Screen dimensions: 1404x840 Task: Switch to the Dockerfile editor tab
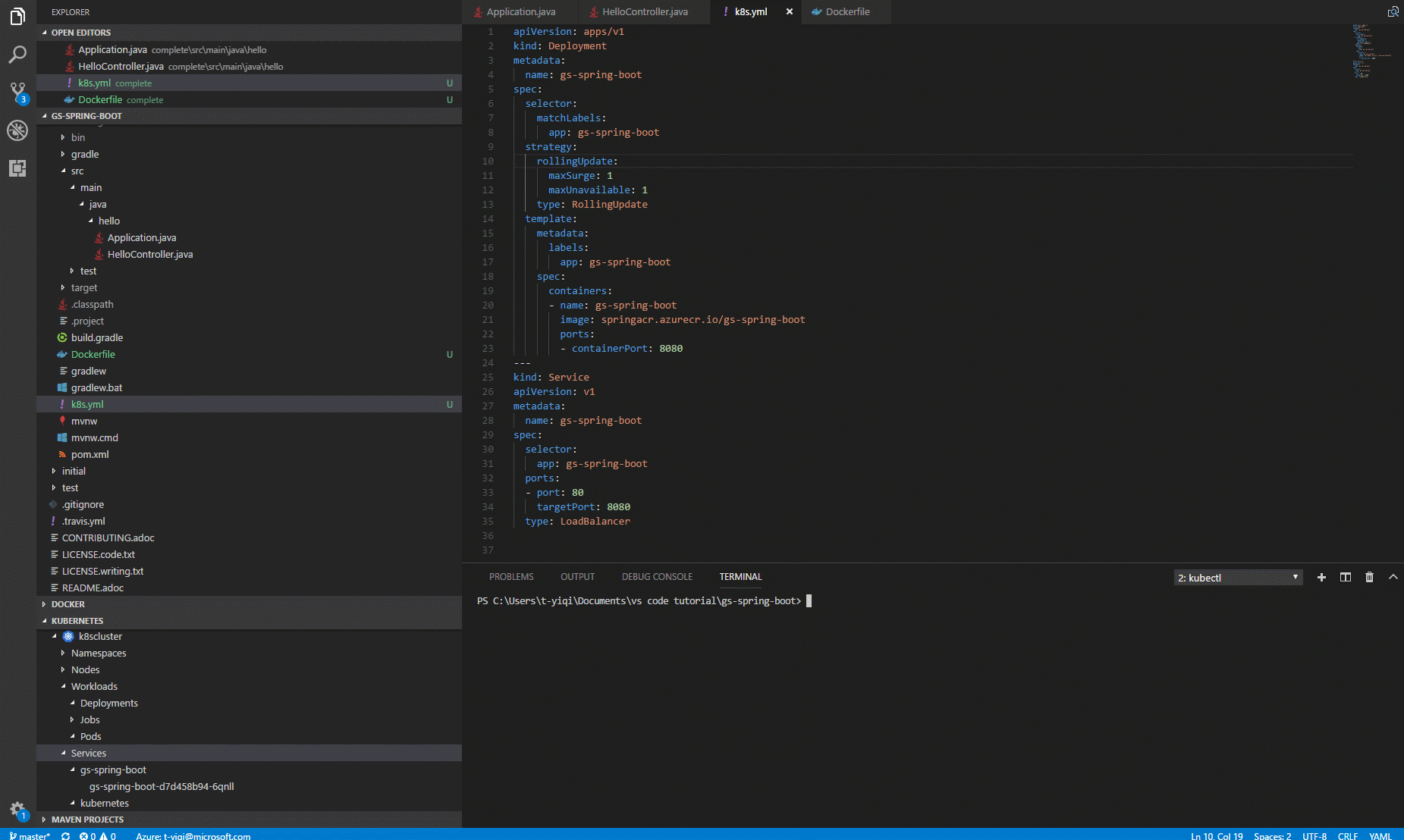pyautogui.click(x=846, y=12)
